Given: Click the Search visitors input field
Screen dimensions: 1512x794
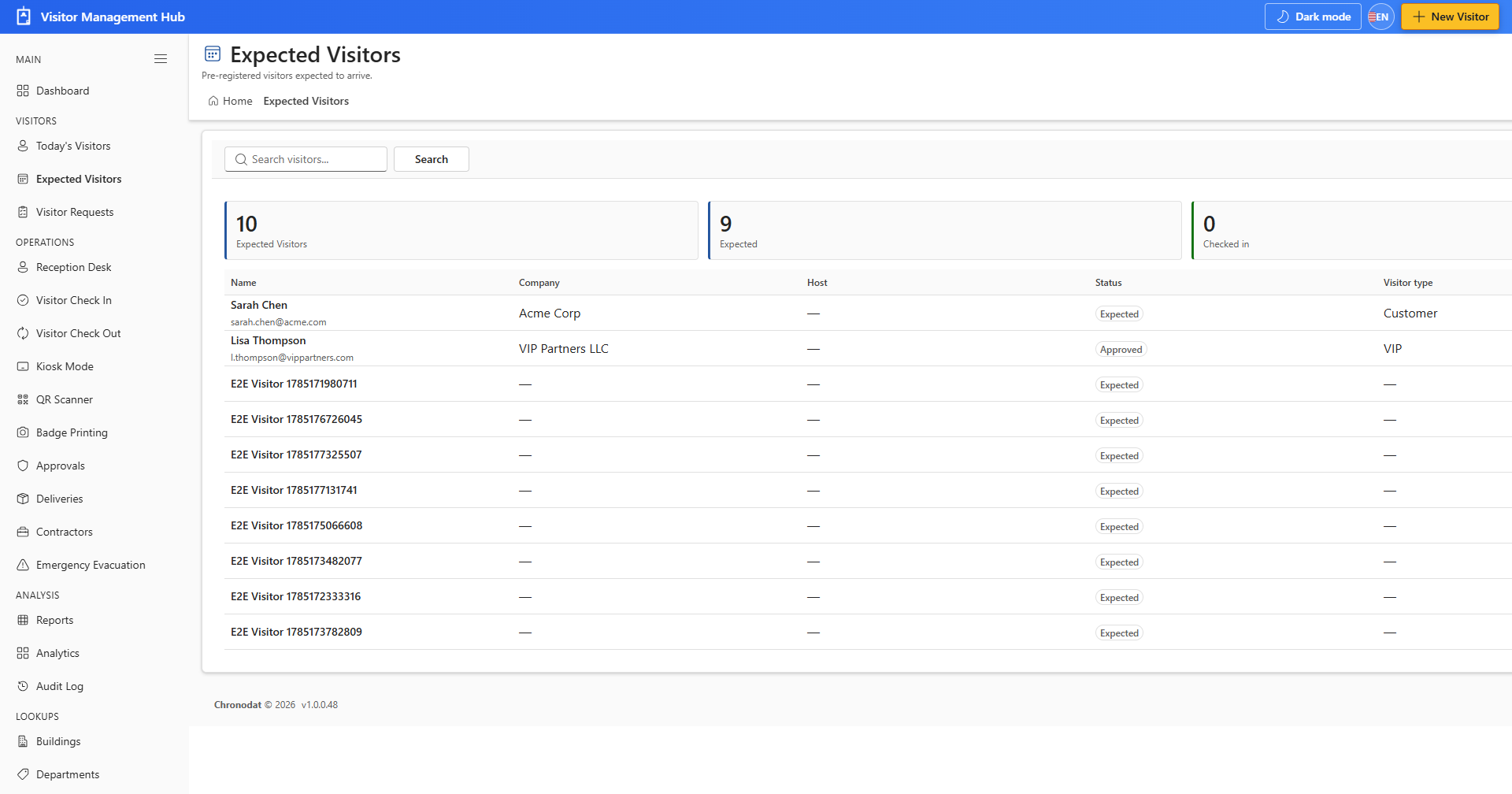Looking at the screenshot, I should [306, 159].
